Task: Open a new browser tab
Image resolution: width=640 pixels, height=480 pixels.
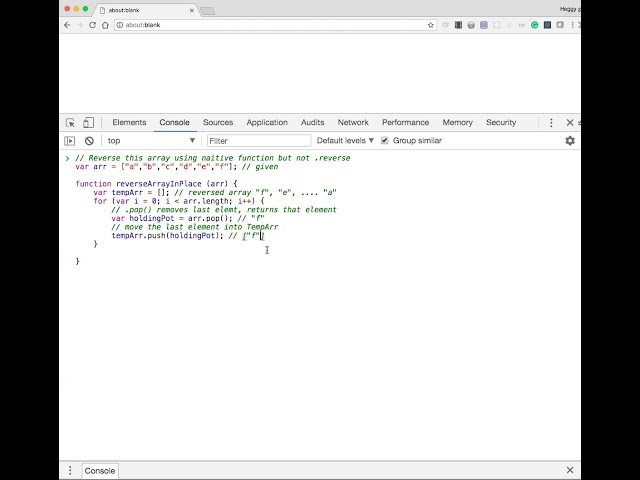Action: click(207, 11)
